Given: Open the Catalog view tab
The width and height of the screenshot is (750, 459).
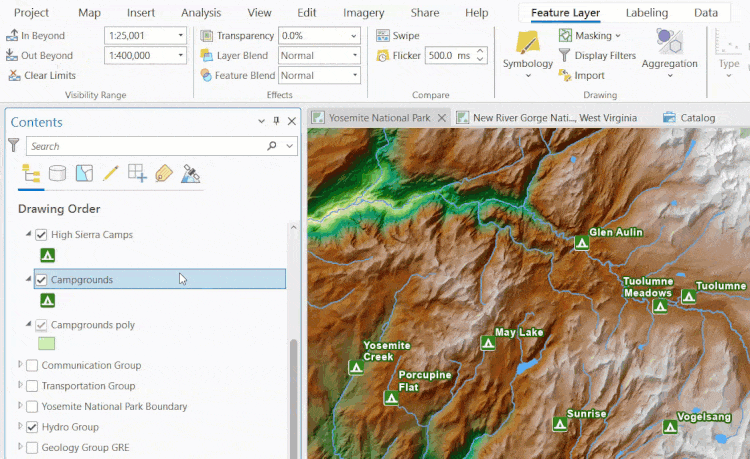Looking at the screenshot, I should pyautogui.click(x=689, y=118).
